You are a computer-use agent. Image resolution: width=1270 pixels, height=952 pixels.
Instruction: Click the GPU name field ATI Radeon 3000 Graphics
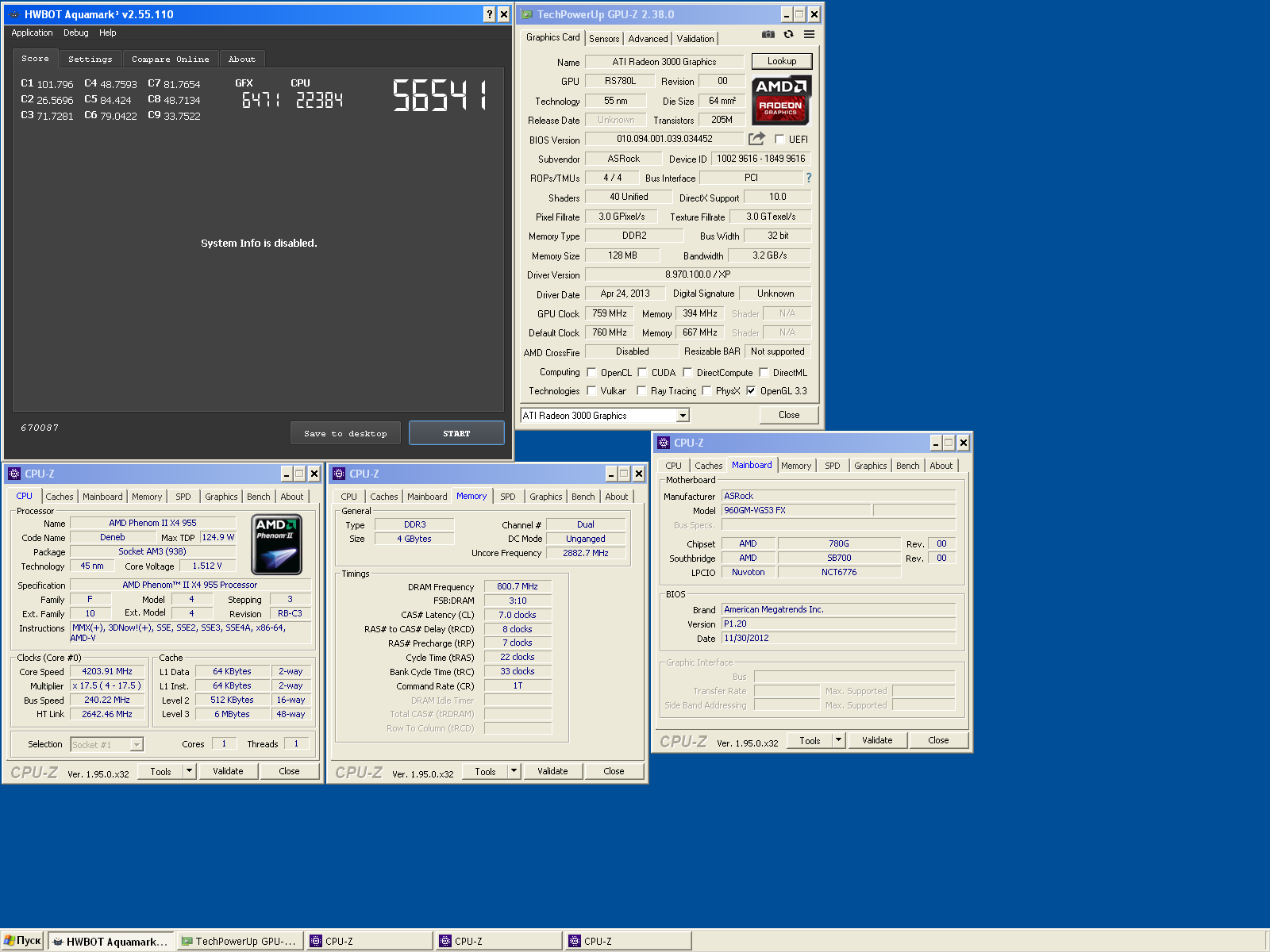(664, 62)
